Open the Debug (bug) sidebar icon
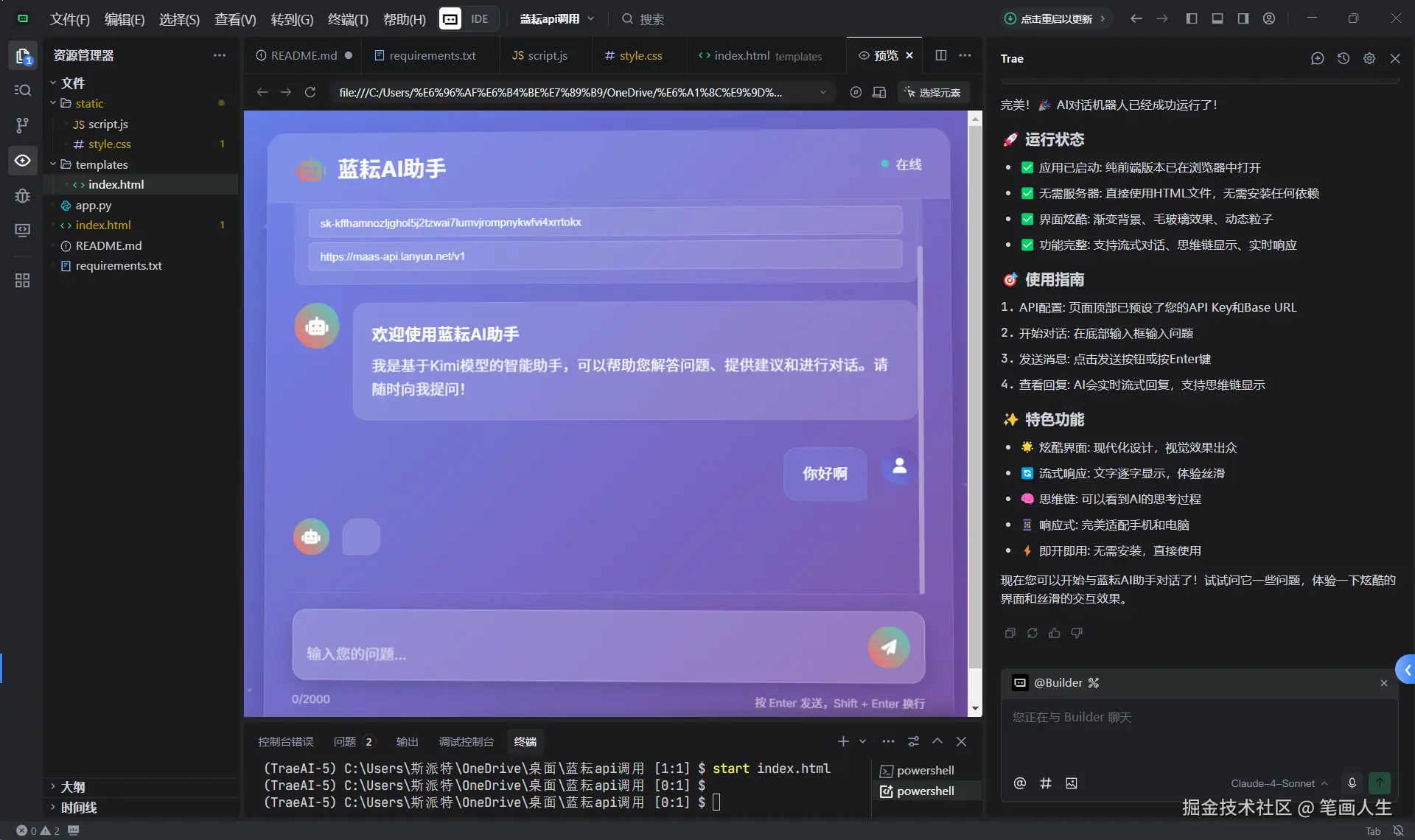1415x840 pixels. pos(22,196)
